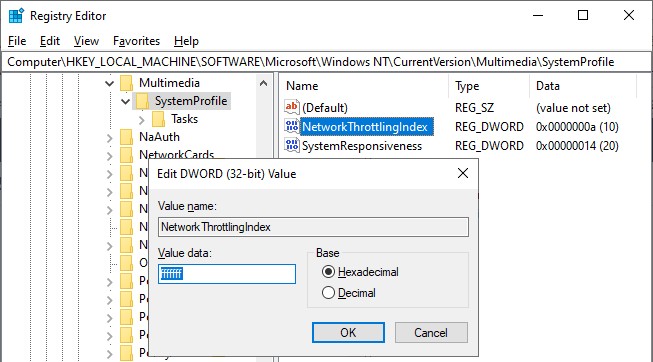Select the NaAuth tree item
The width and height of the screenshot is (653, 362).
(159, 137)
